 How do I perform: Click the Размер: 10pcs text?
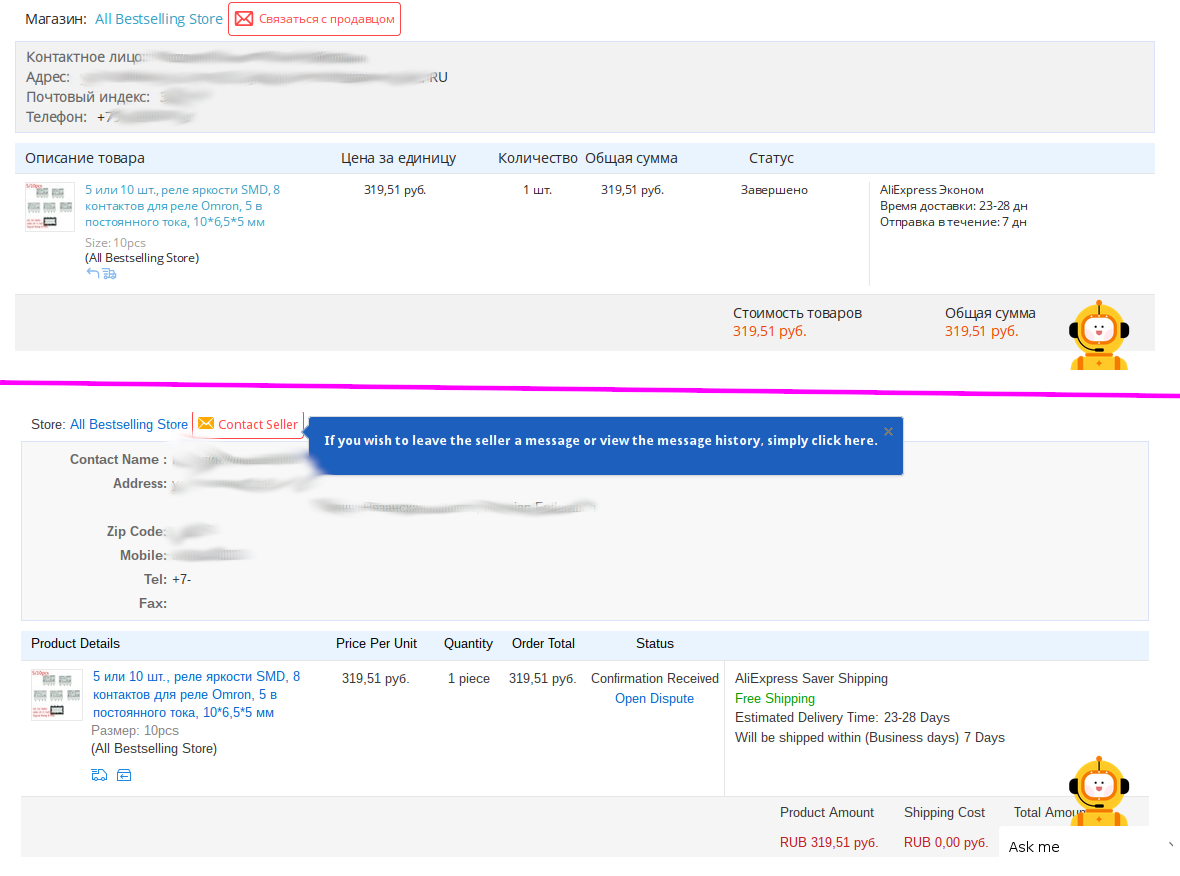point(135,730)
